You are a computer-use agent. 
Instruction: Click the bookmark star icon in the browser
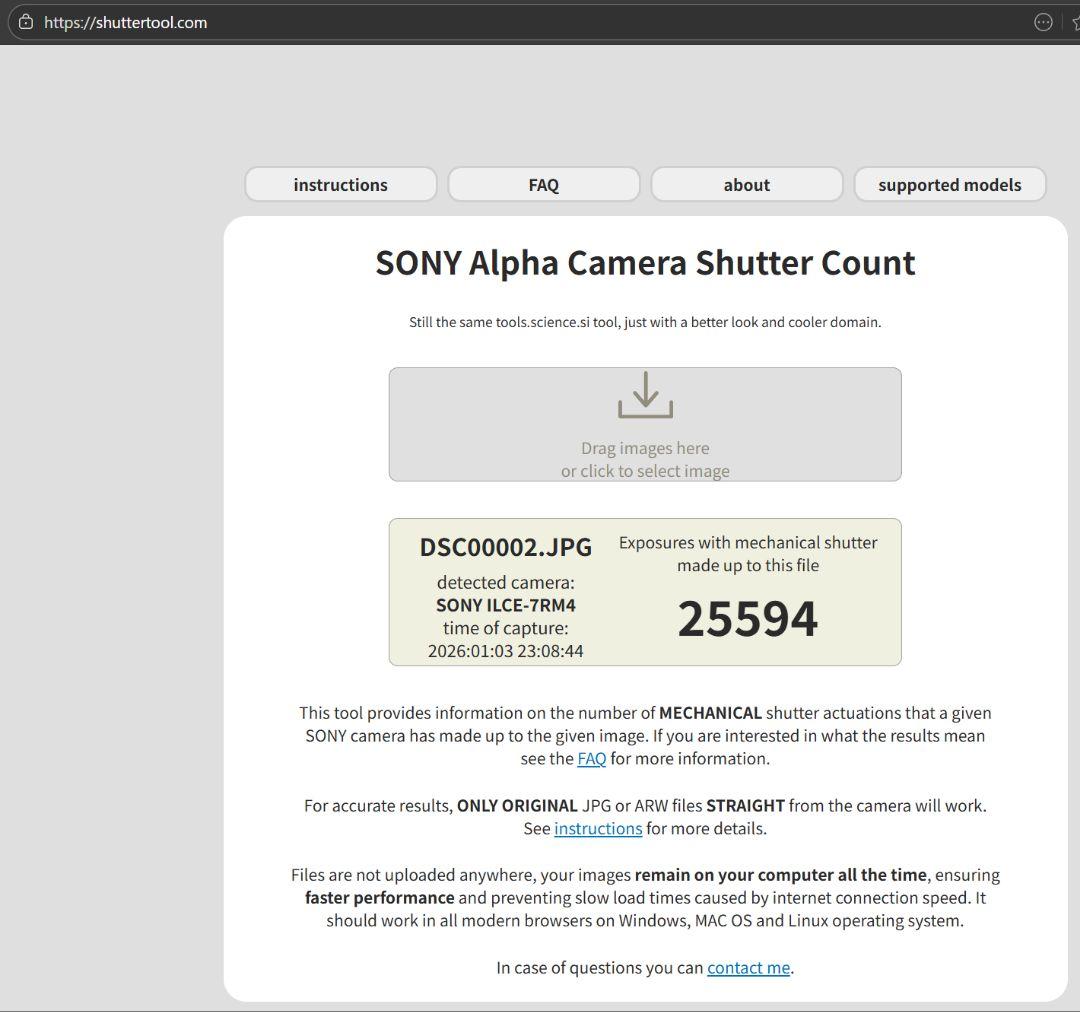tap(1075, 21)
